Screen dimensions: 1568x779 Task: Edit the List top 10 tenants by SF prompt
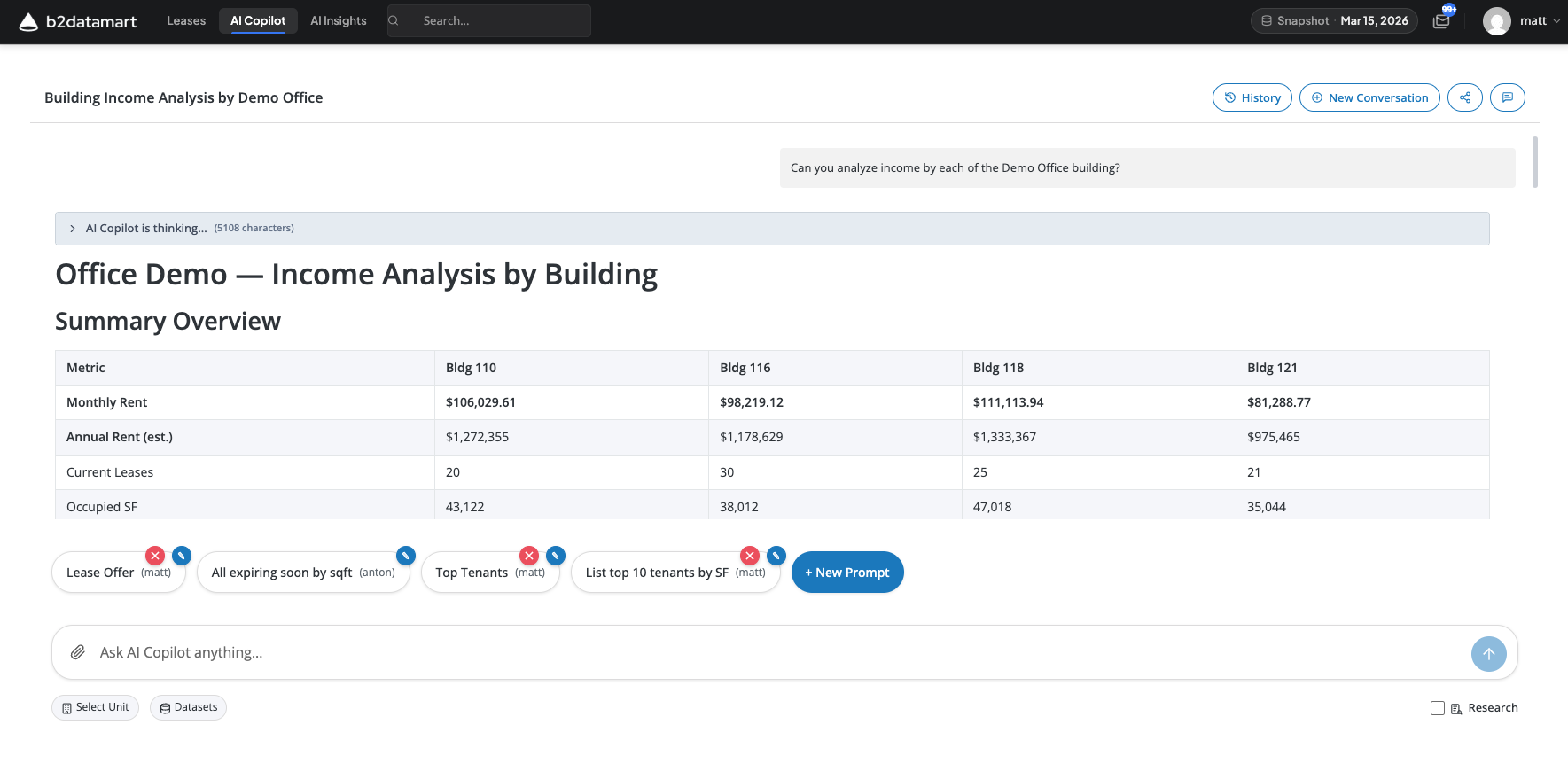pyautogui.click(x=776, y=556)
